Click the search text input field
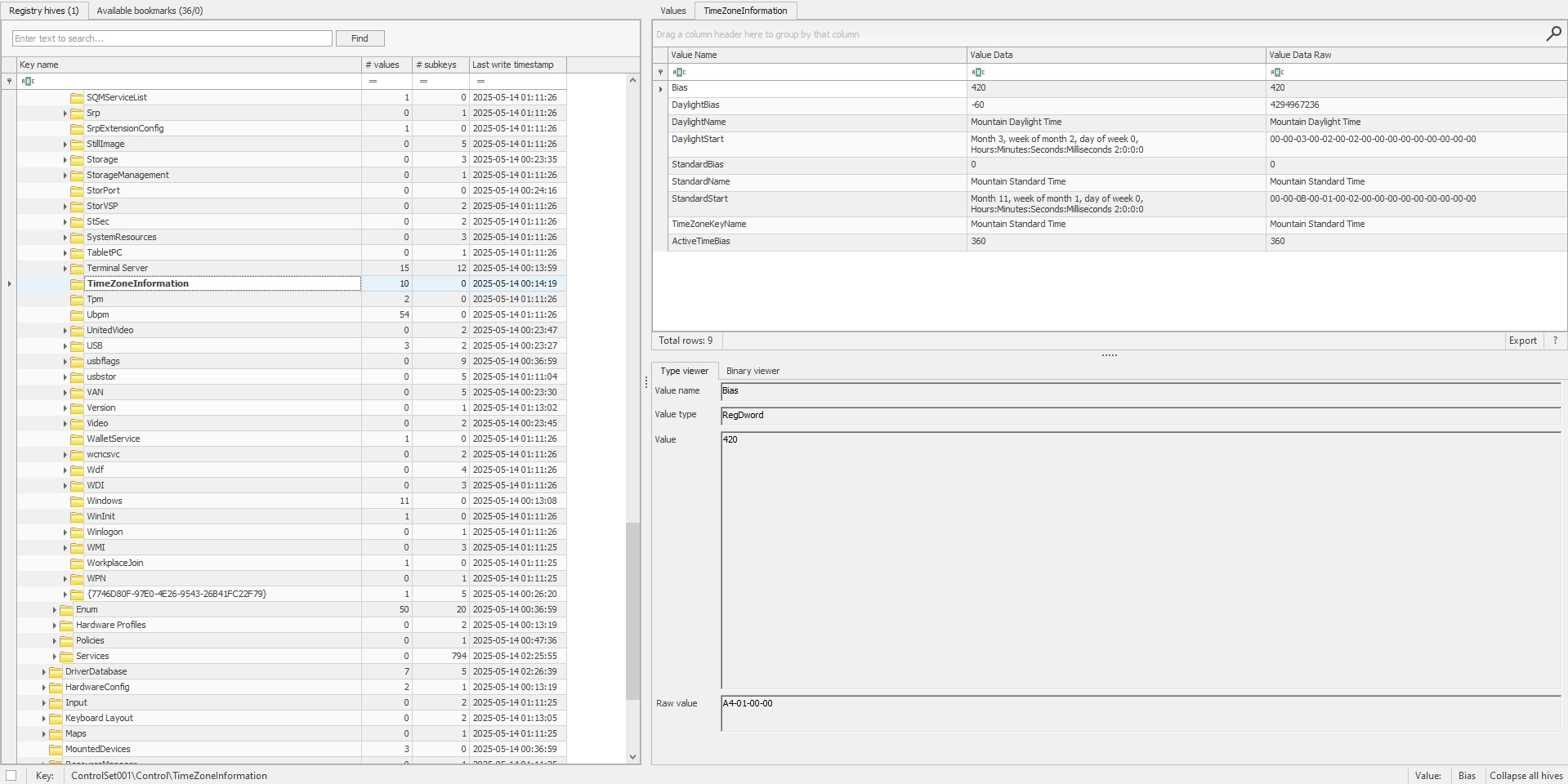Screen dimensions: 1568x784 pos(172,38)
